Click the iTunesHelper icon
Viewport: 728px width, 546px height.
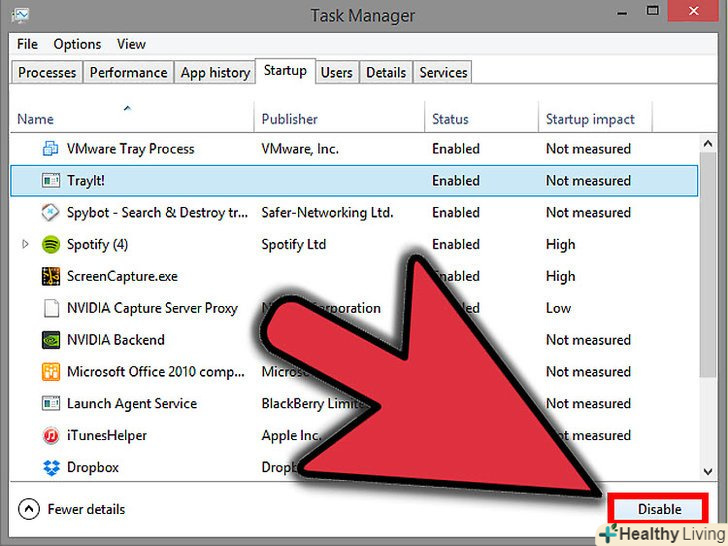51,436
